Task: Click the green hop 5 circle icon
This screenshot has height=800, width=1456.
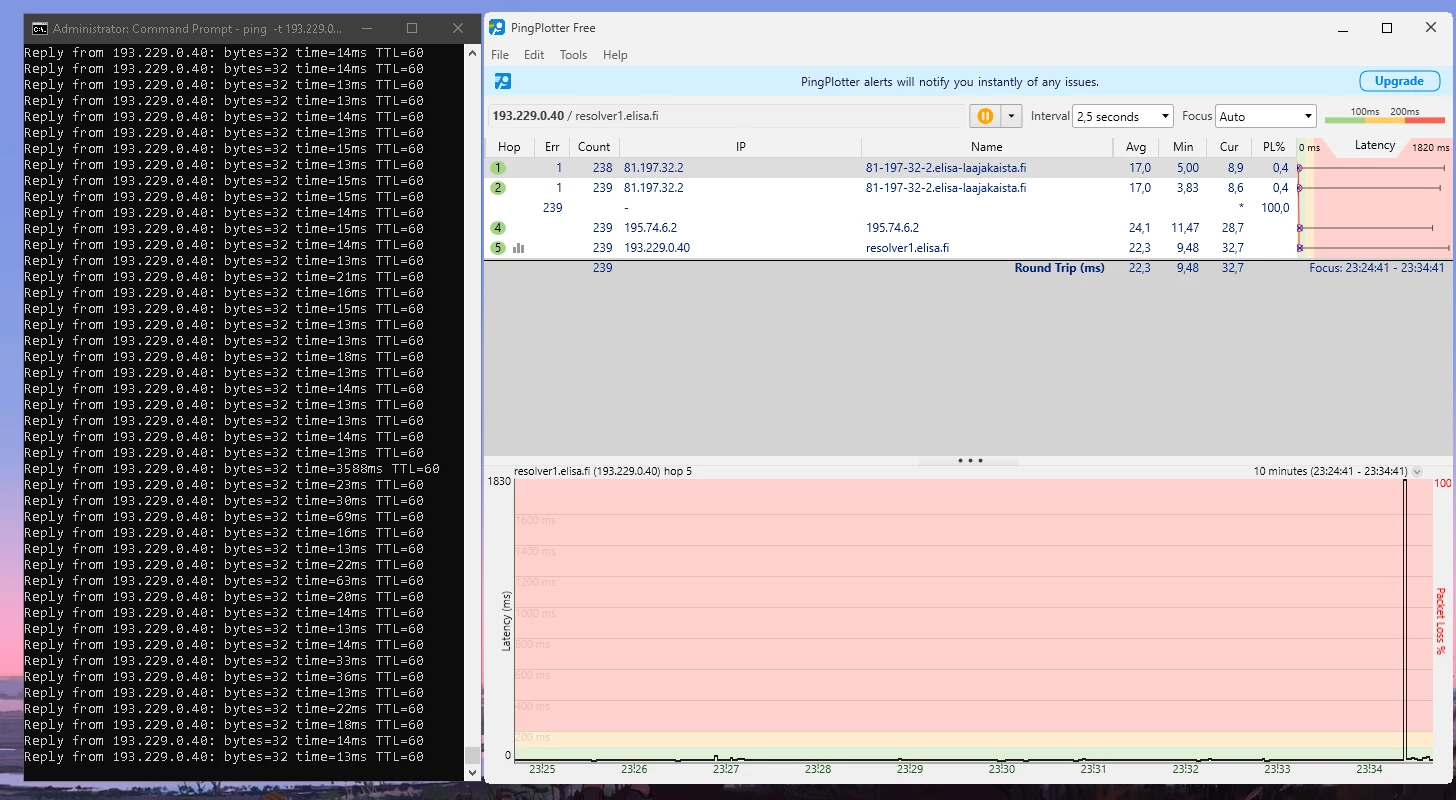Action: click(498, 248)
